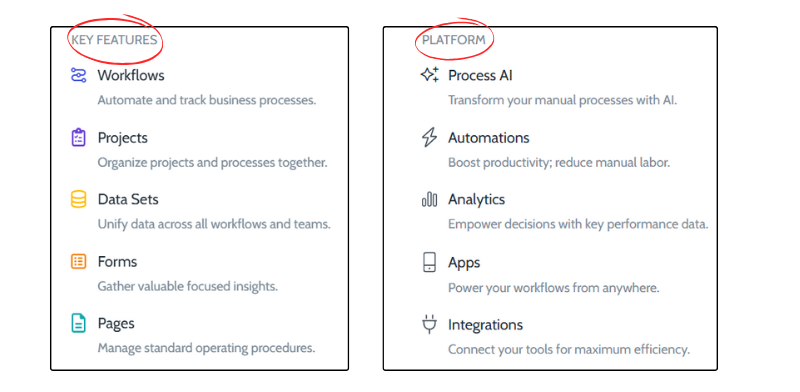Click the Analytics bar chart icon
This screenshot has height=392, width=800.
pyautogui.click(x=430, y=199)
